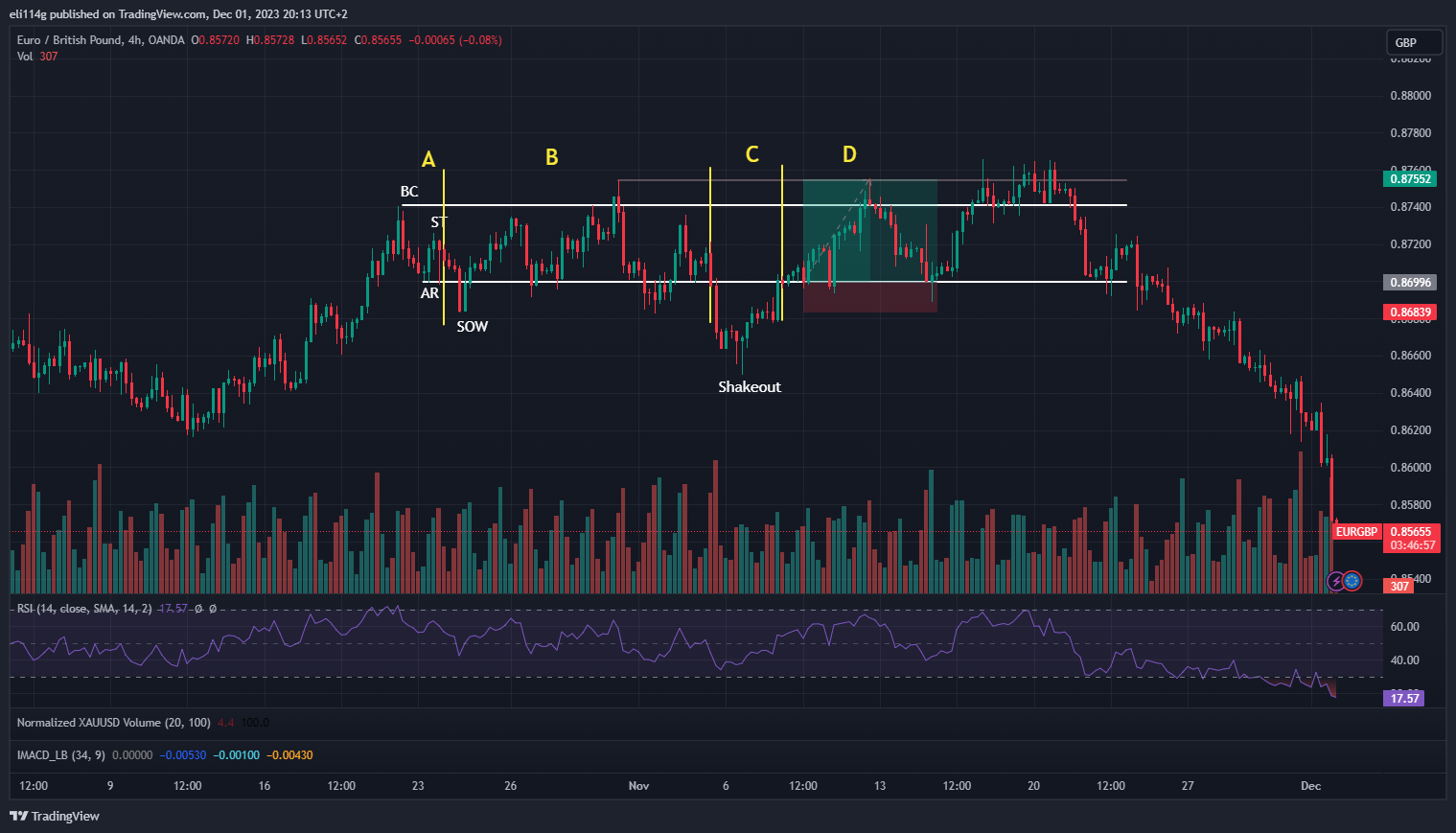Click the EU flag economic event icon
The height and width of the screenshot is (833, 1456).
coord(1352,580)
